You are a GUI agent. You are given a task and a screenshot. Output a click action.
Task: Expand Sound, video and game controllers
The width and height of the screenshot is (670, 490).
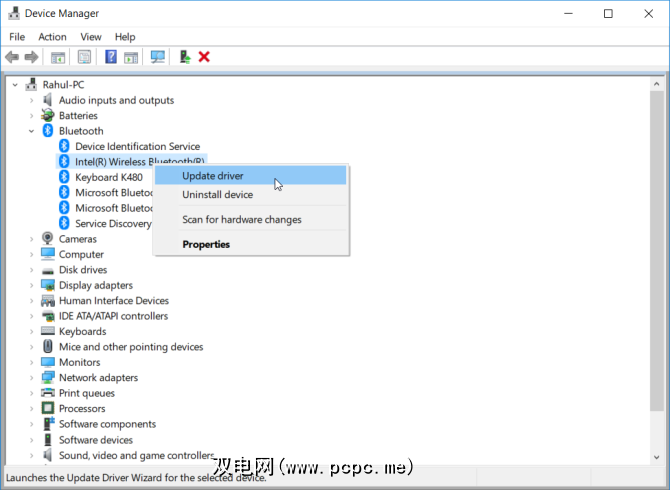(x=31, y=455)
